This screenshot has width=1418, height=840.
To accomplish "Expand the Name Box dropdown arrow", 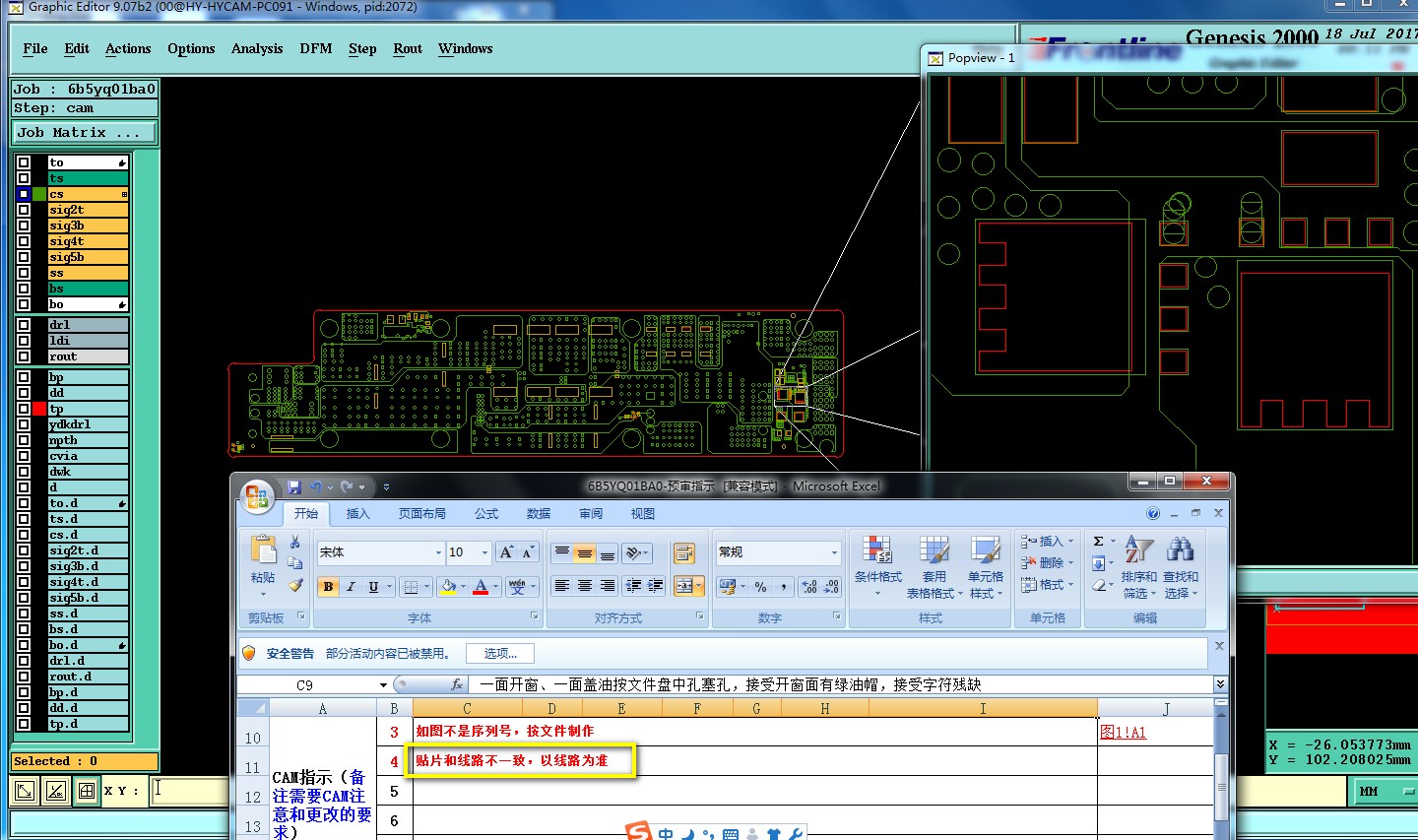I will [x=383, y=684].
